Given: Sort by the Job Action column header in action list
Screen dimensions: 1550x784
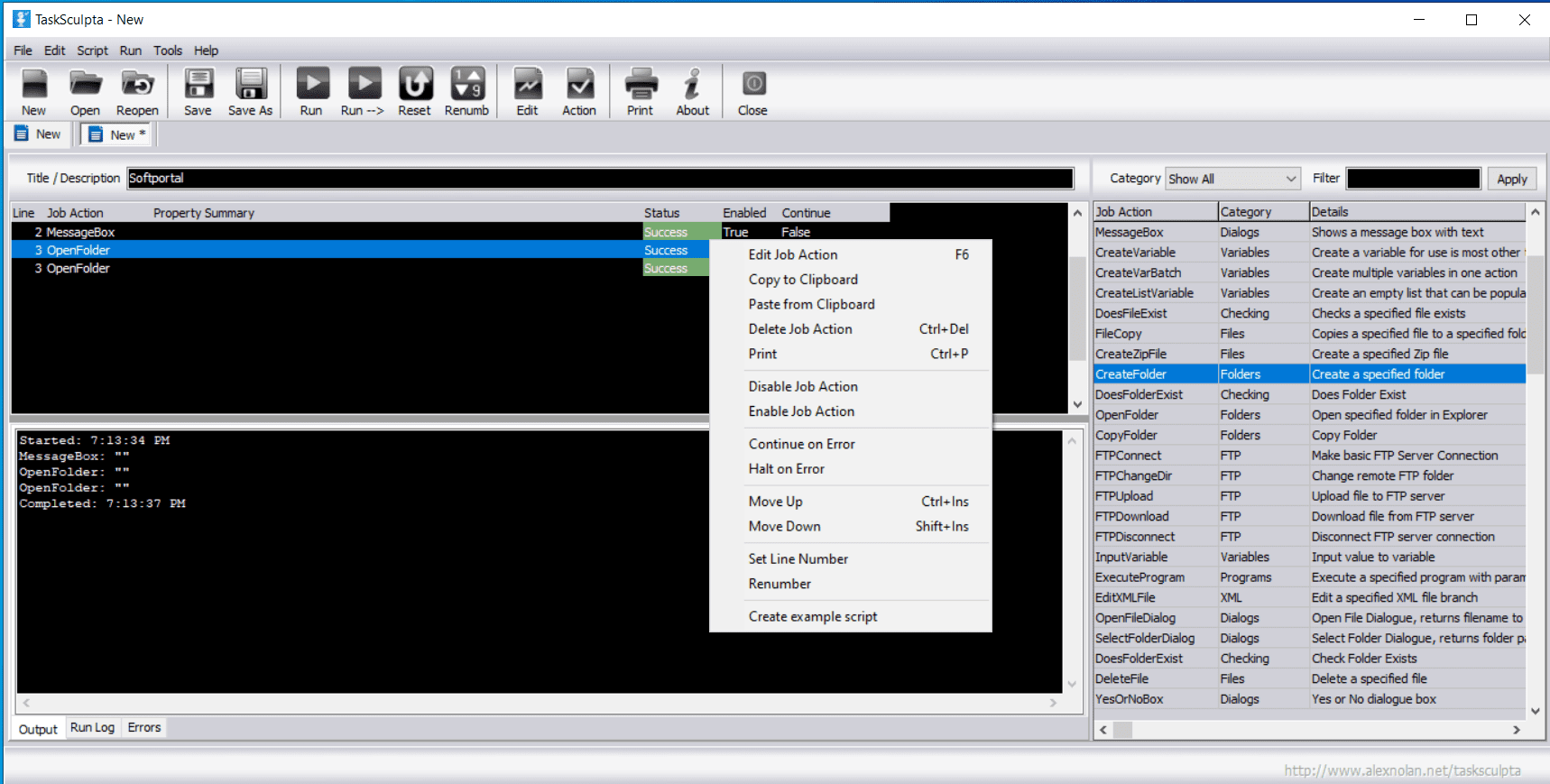Looking at the screenshot, I should (x=1155, y=212).
